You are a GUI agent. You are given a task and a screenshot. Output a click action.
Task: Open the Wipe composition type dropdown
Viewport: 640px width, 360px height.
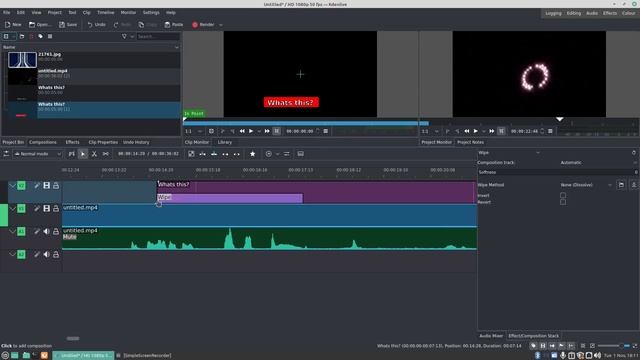pyautogui.click(x=509, y=153)
